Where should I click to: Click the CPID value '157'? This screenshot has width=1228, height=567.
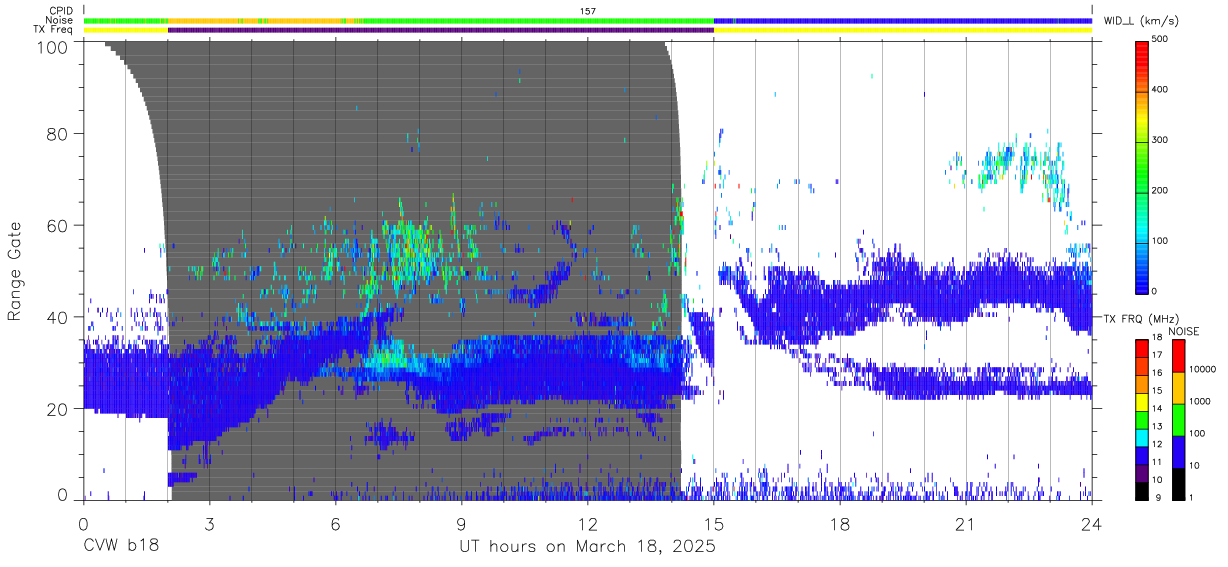pyautogui.click(x=588, y=11)
